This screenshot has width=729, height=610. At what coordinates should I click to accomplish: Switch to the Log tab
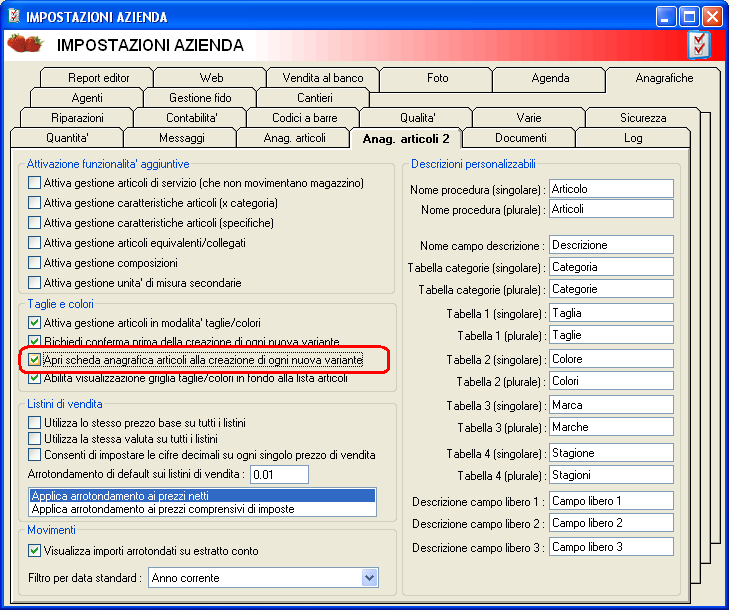[633, 138]
